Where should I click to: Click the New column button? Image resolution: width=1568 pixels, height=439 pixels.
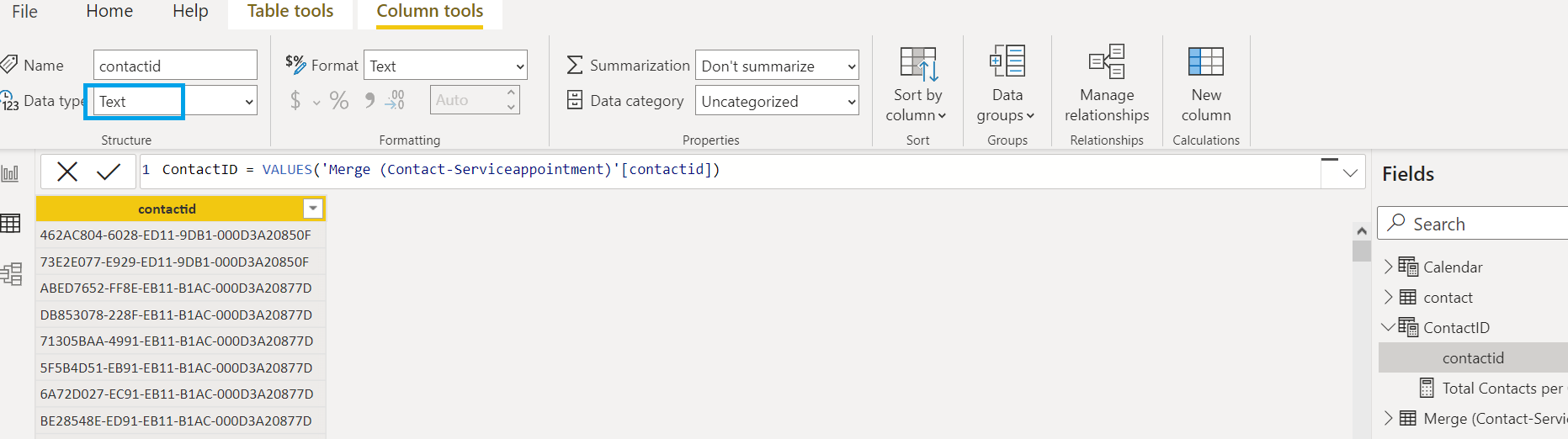tap(1206, 83)
